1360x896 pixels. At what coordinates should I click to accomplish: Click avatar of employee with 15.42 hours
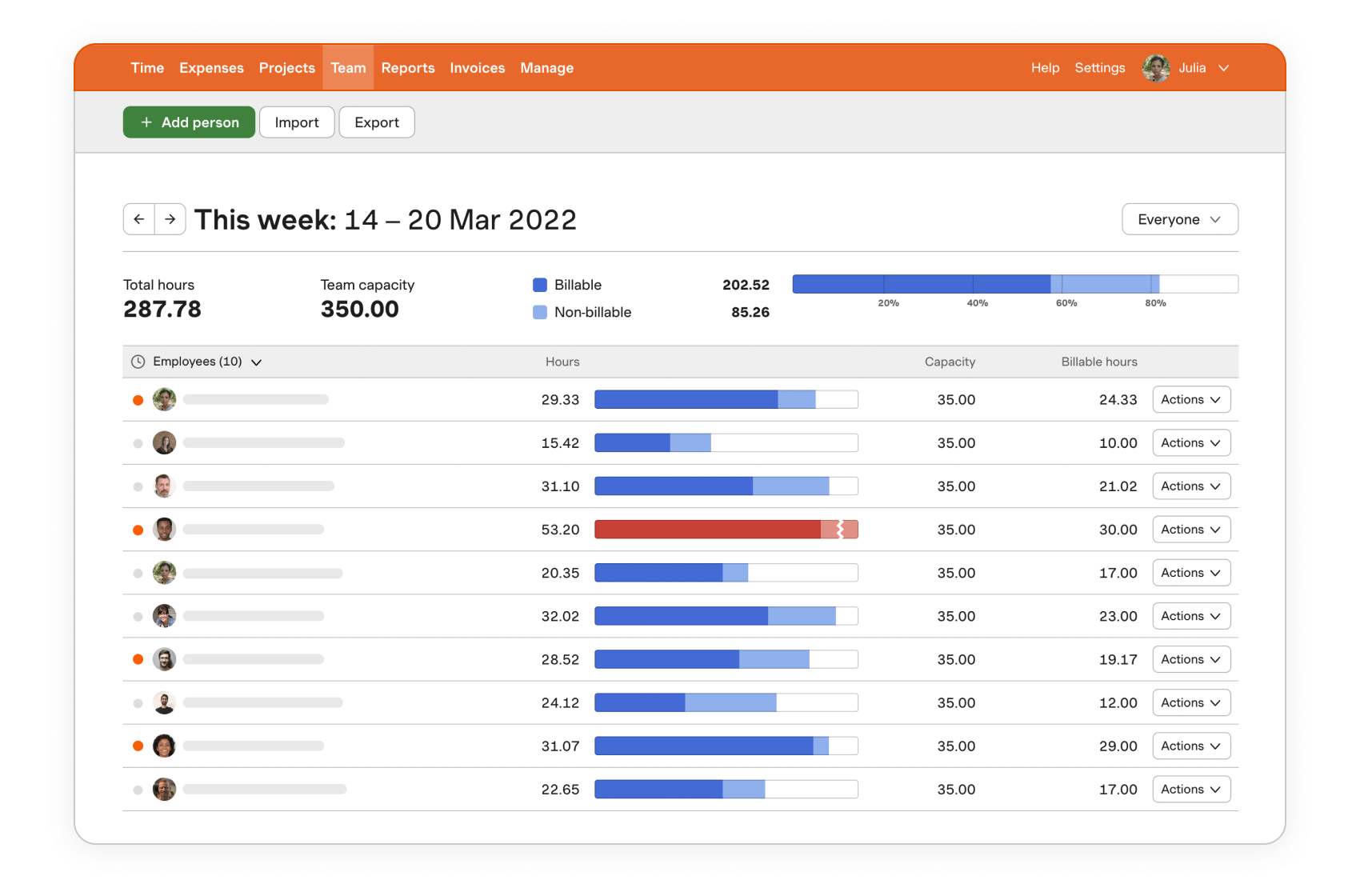(164, 443)
